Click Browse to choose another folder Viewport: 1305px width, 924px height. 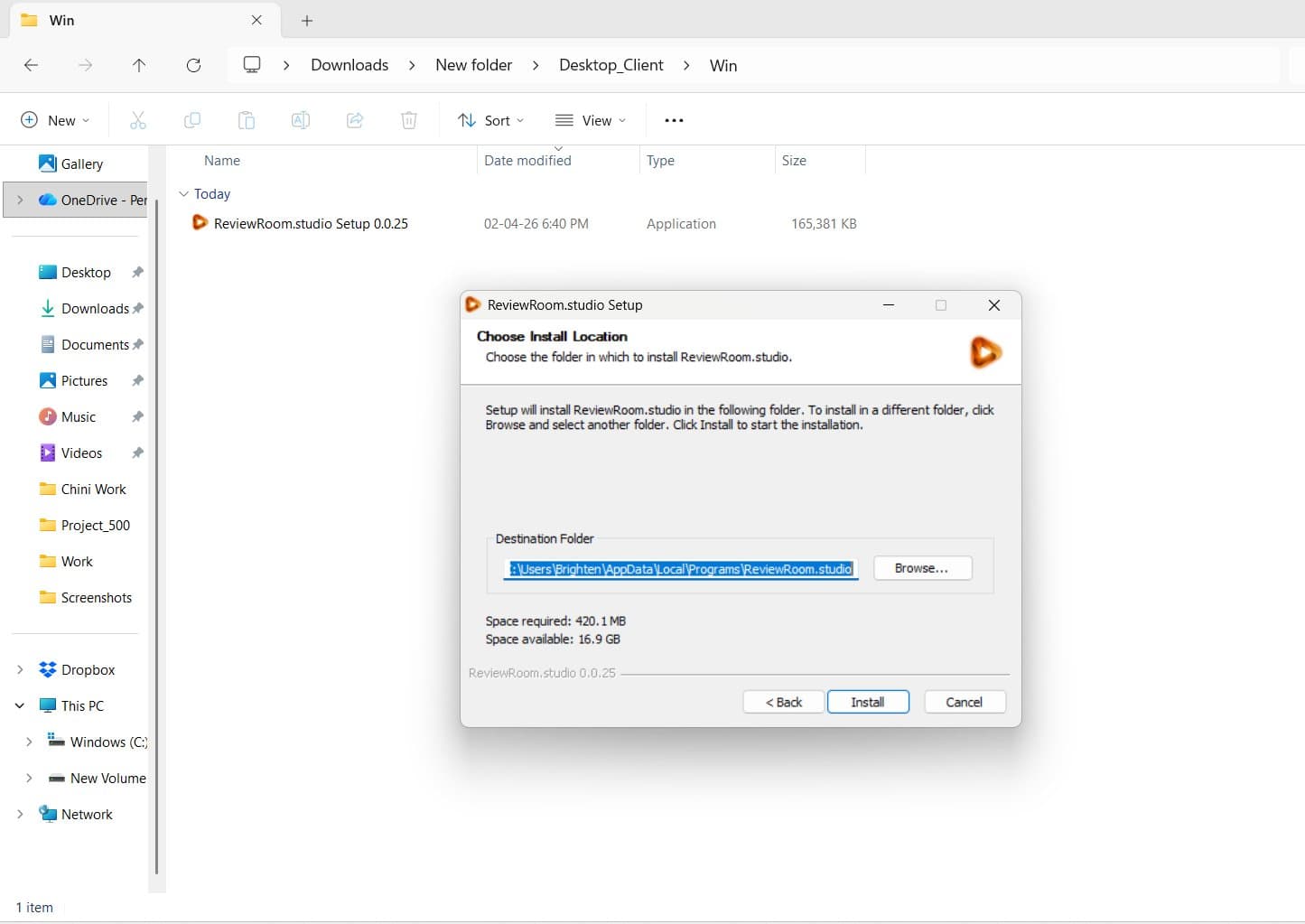click(922, 568)
